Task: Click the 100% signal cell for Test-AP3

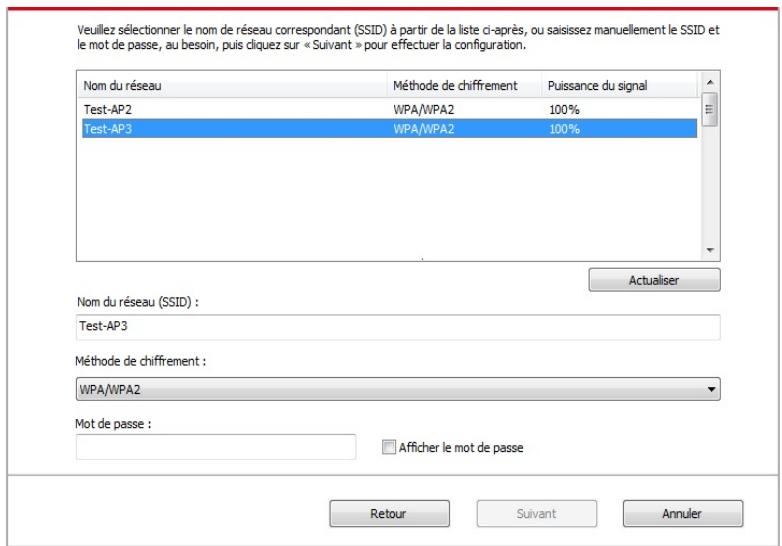Action: point(564,128)
